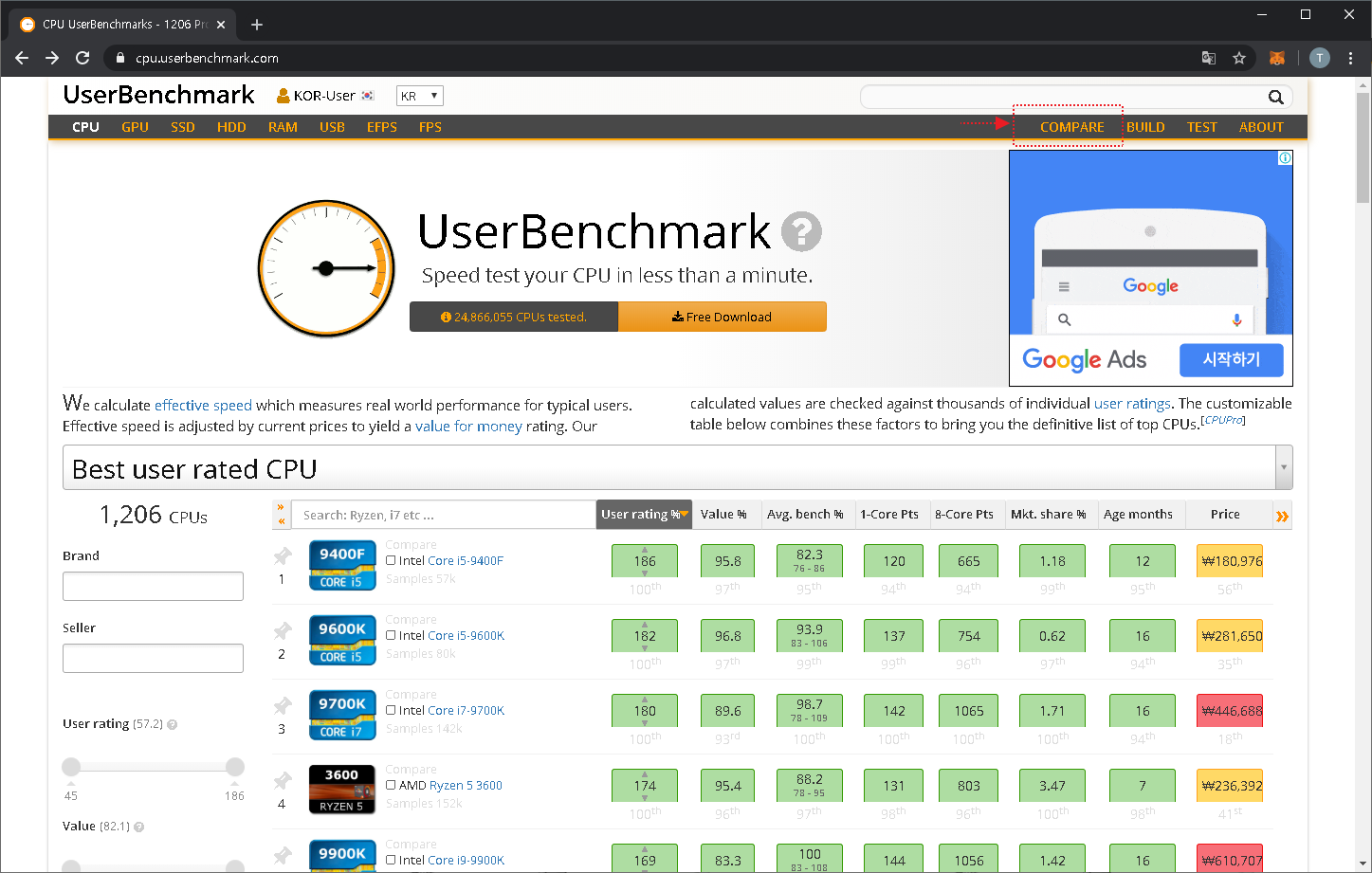The width and height of the screenshot is (1372, 873).
Task: Select the USB nav tab
Action: (332, 127)
